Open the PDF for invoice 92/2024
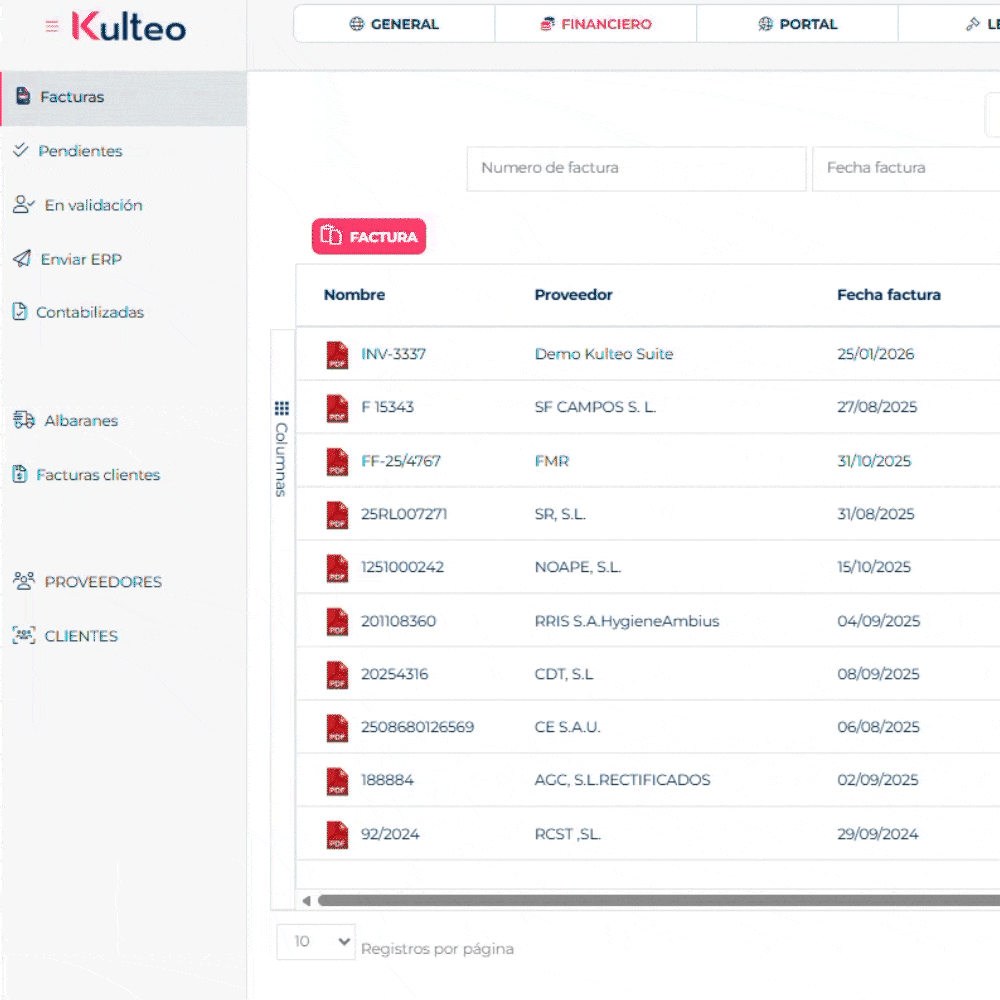The width and height of the screenshot is (1000, 1000). point(337,833)
